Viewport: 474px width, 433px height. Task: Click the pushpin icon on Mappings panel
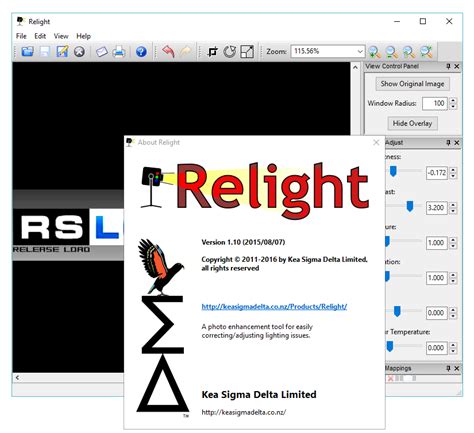coord(448,368)
